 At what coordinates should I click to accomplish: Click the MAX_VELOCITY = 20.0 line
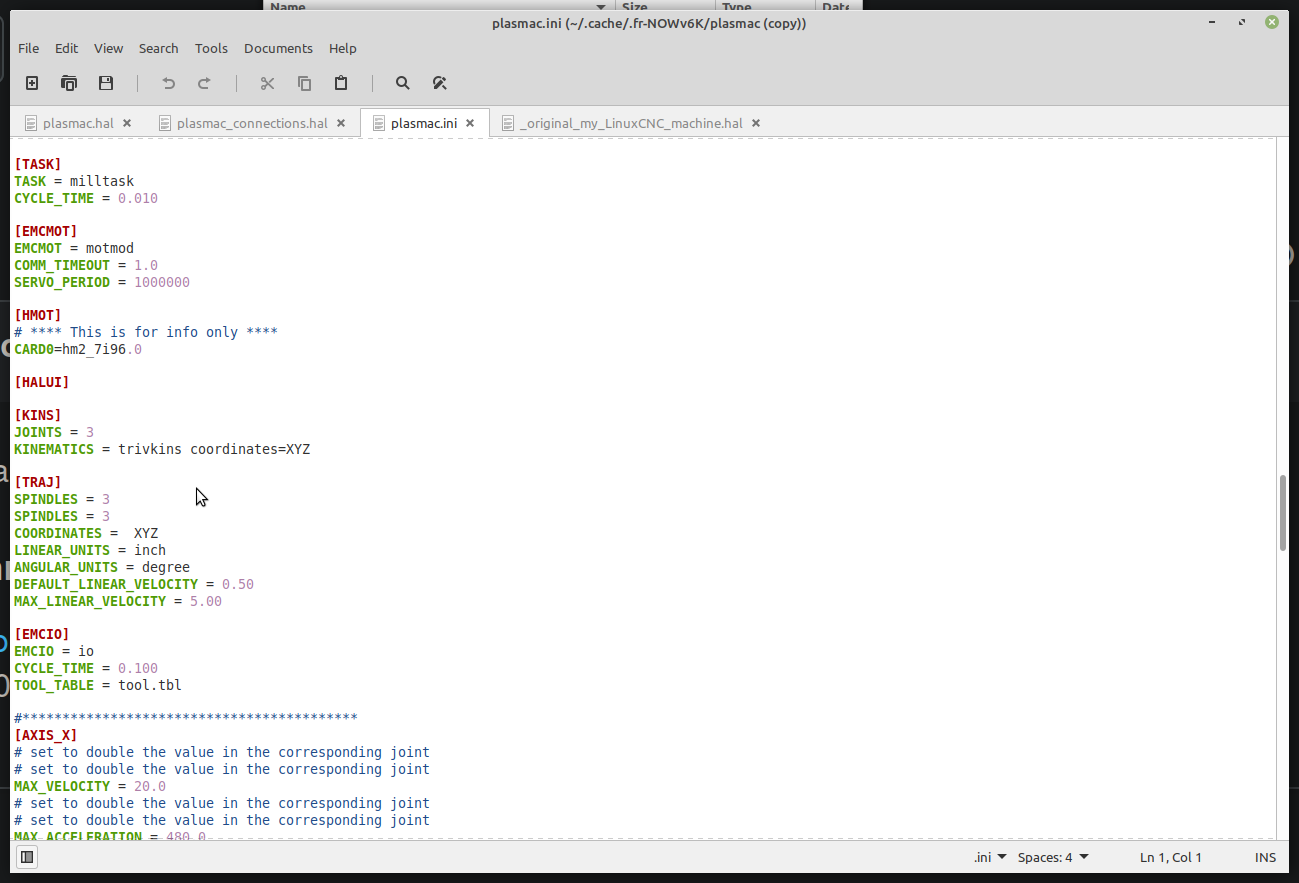coord(90,786)
